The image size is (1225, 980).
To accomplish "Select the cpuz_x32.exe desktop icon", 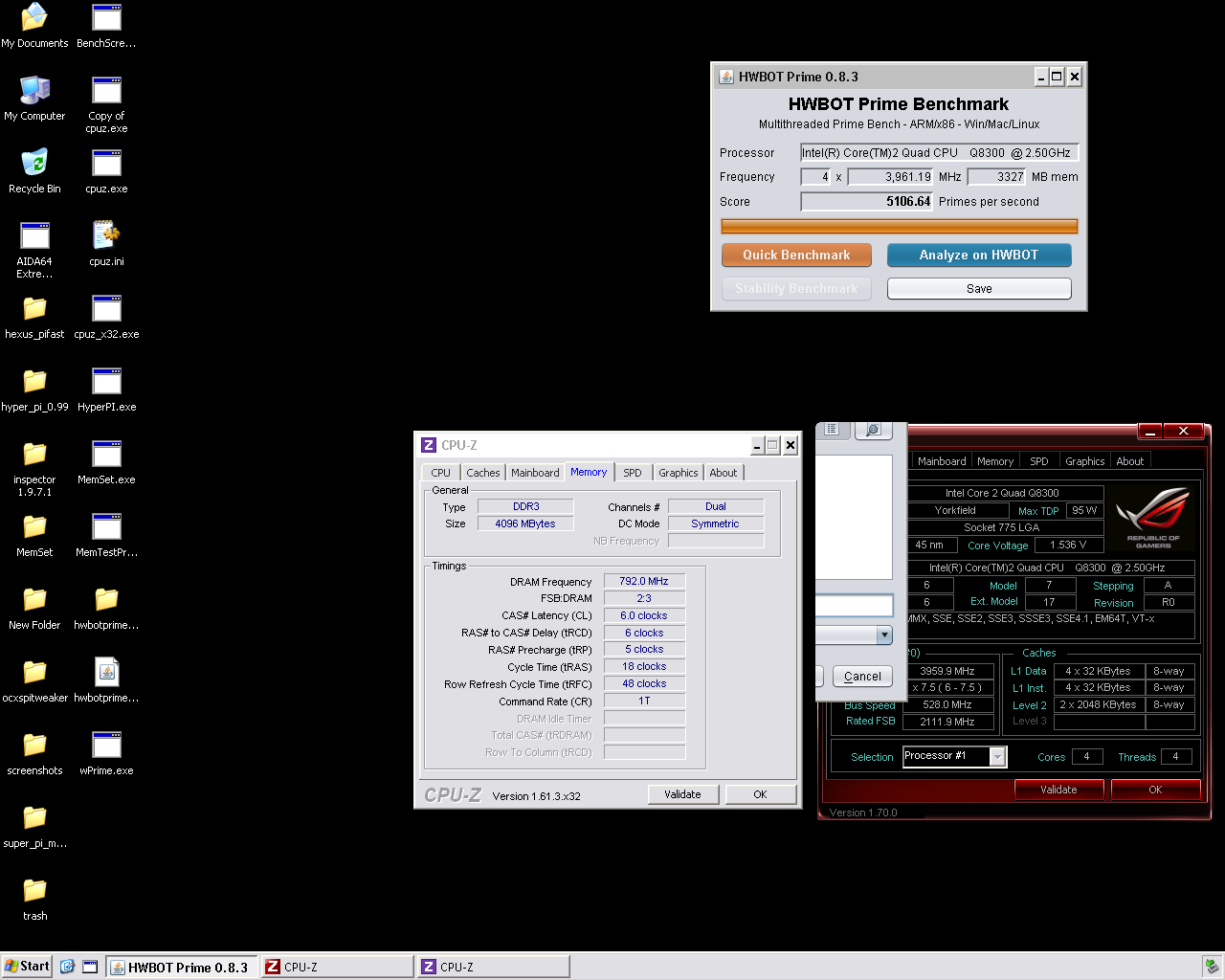I will (106, 317).
